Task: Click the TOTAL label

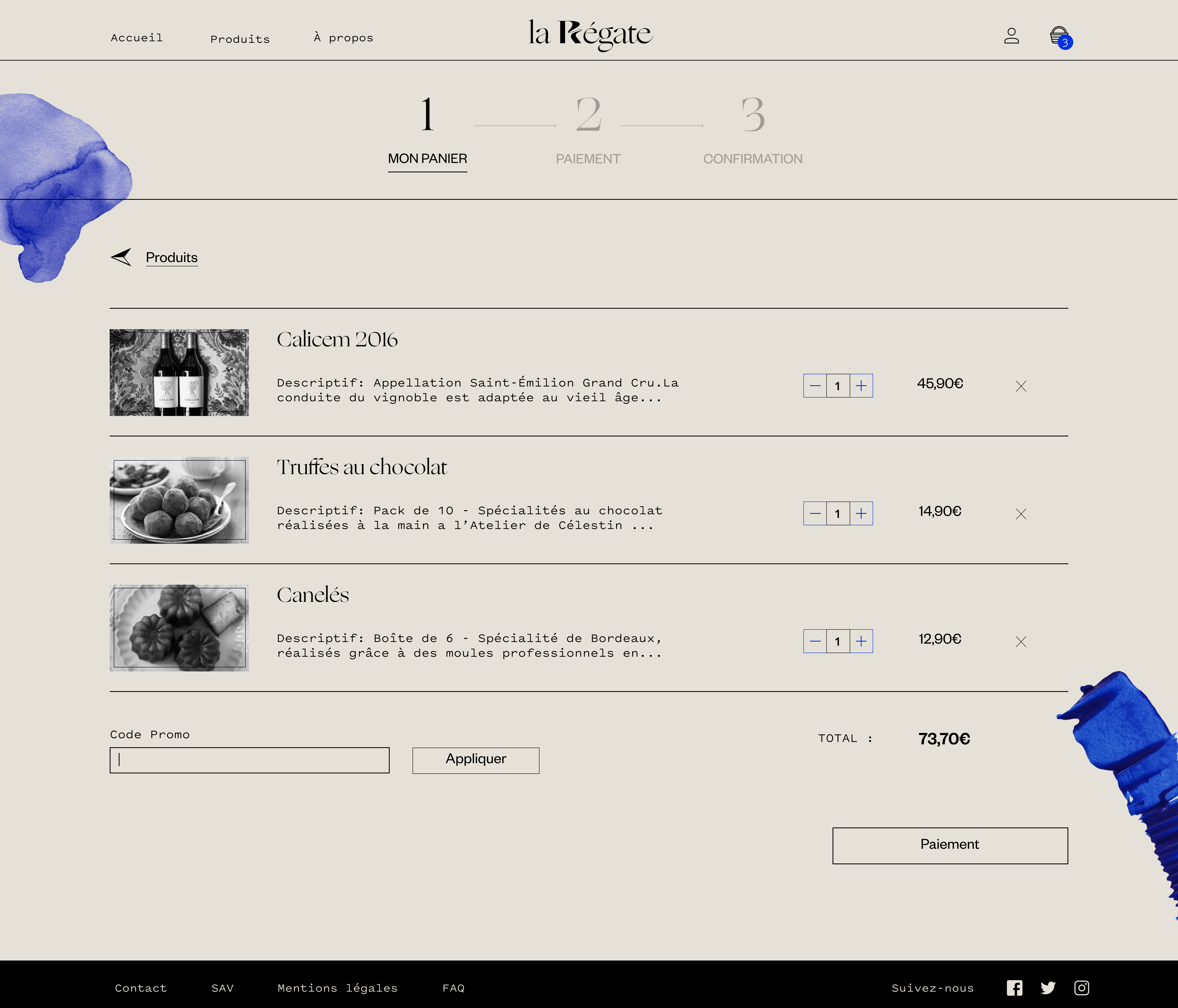Action: pyautogui.click(x=845, y=739)
